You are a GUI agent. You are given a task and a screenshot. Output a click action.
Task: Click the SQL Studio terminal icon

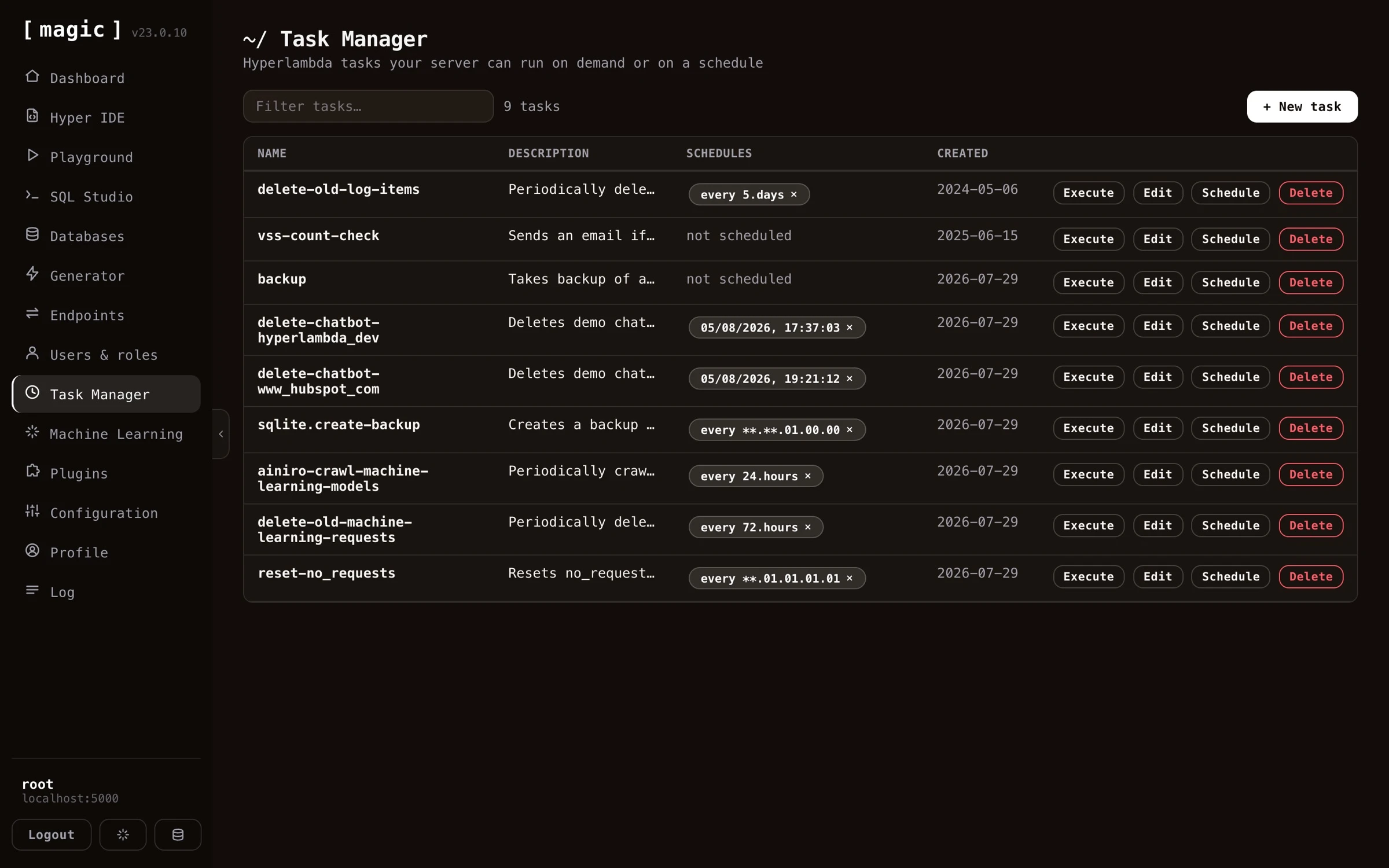pyautogui.click(x=32, y=195)
